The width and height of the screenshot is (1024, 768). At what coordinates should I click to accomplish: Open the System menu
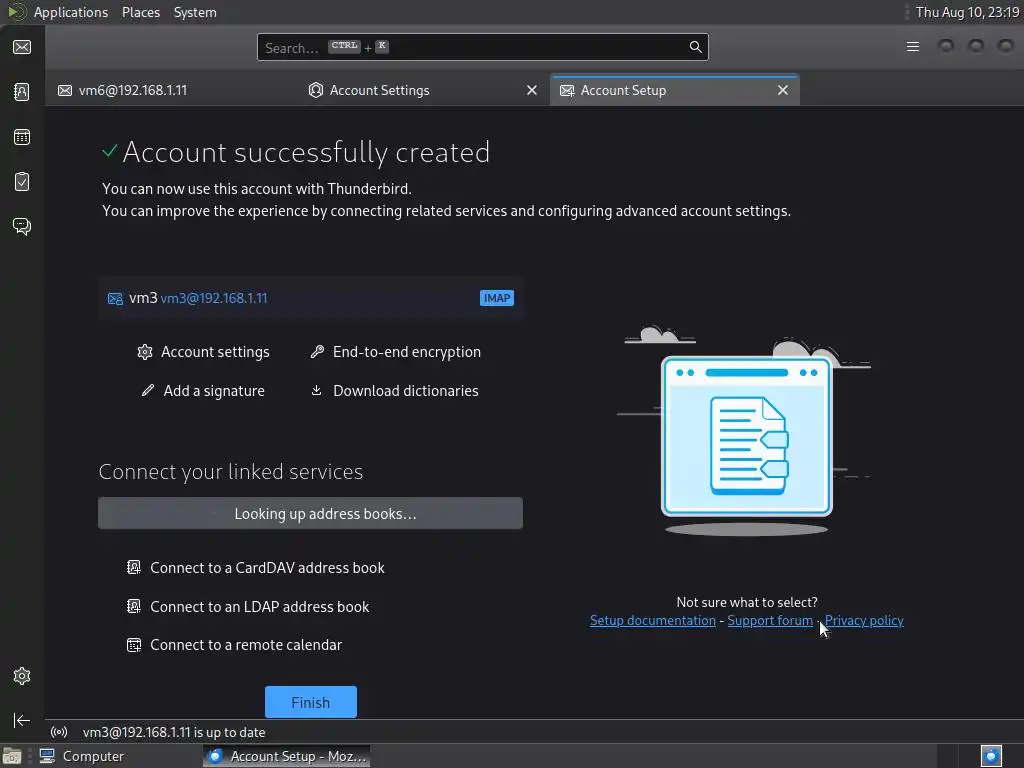[x=195, y=12]
